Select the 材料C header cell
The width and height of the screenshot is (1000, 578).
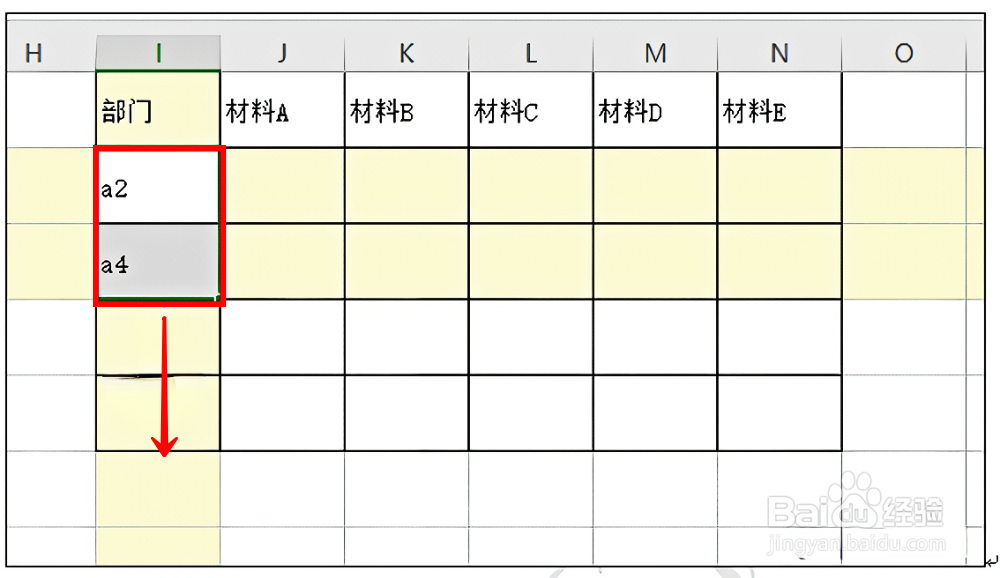pyautogui.click(x=531, y=110)
